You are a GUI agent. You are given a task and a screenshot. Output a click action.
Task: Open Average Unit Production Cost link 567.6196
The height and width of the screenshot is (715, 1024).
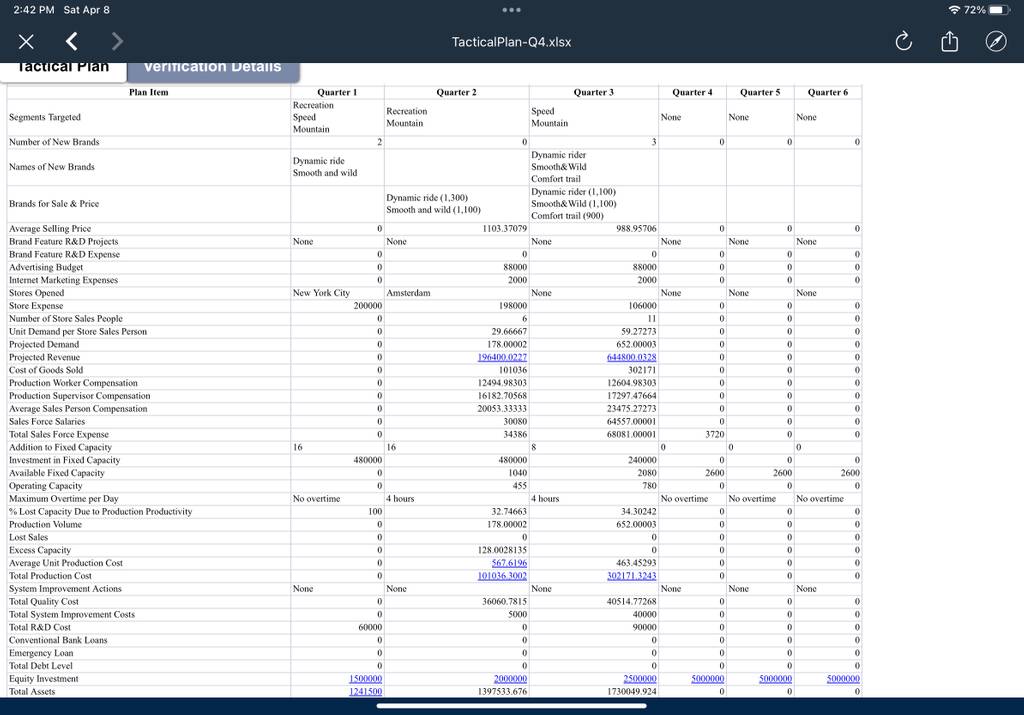click(x=509, y=563)
